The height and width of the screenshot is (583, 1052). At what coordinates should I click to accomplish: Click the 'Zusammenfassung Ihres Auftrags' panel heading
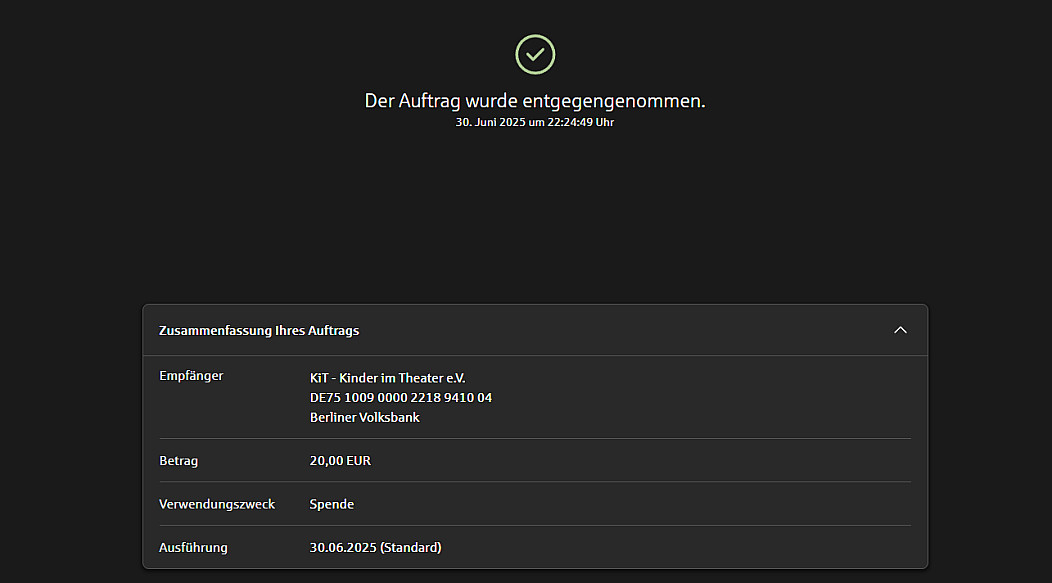pos(259,330)
